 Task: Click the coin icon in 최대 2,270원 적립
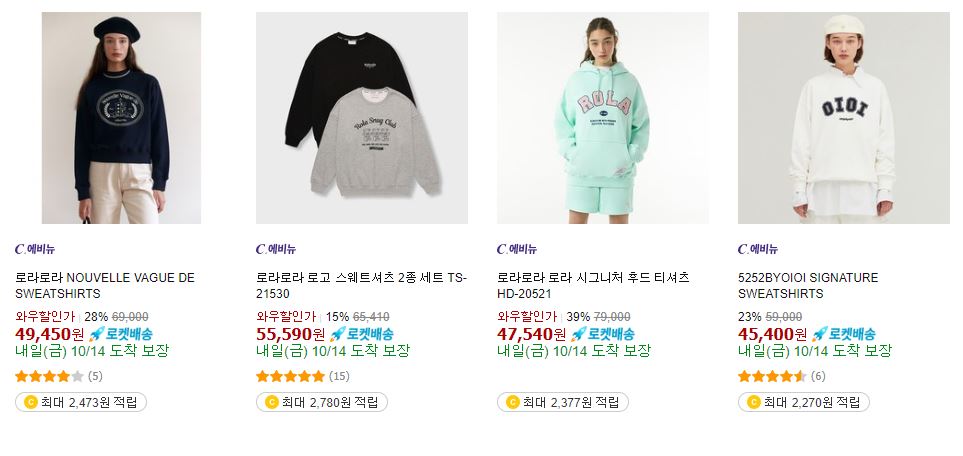click(753, 403)
